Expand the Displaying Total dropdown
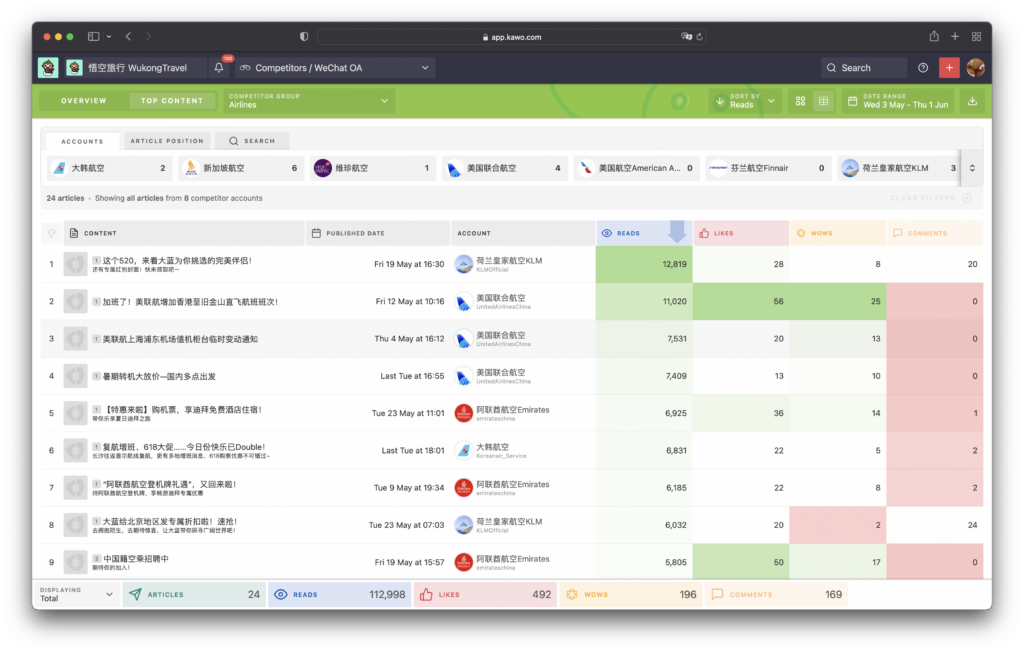1024x652 pixels. tap(76, 595)
